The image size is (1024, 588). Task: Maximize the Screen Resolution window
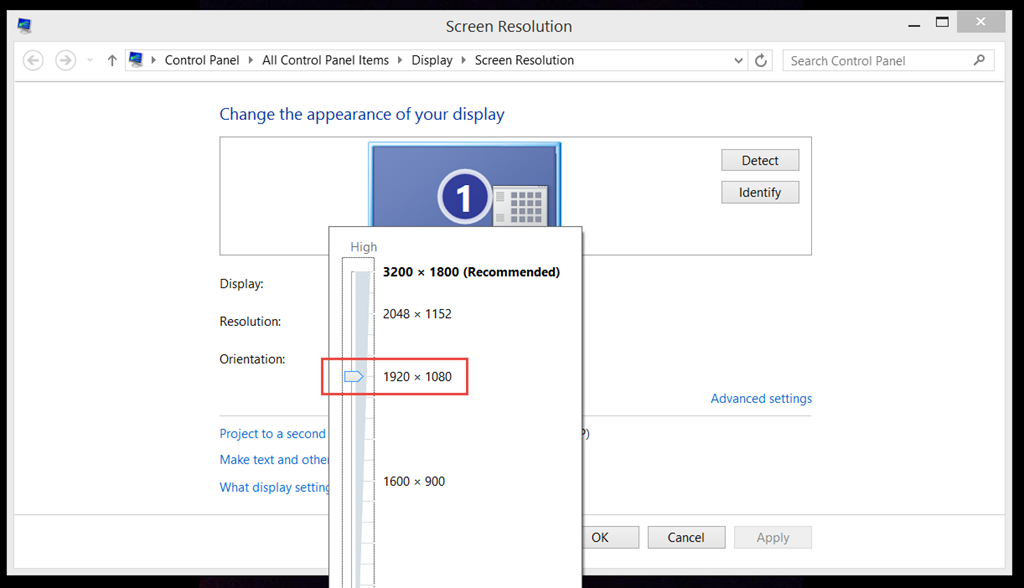941,22
